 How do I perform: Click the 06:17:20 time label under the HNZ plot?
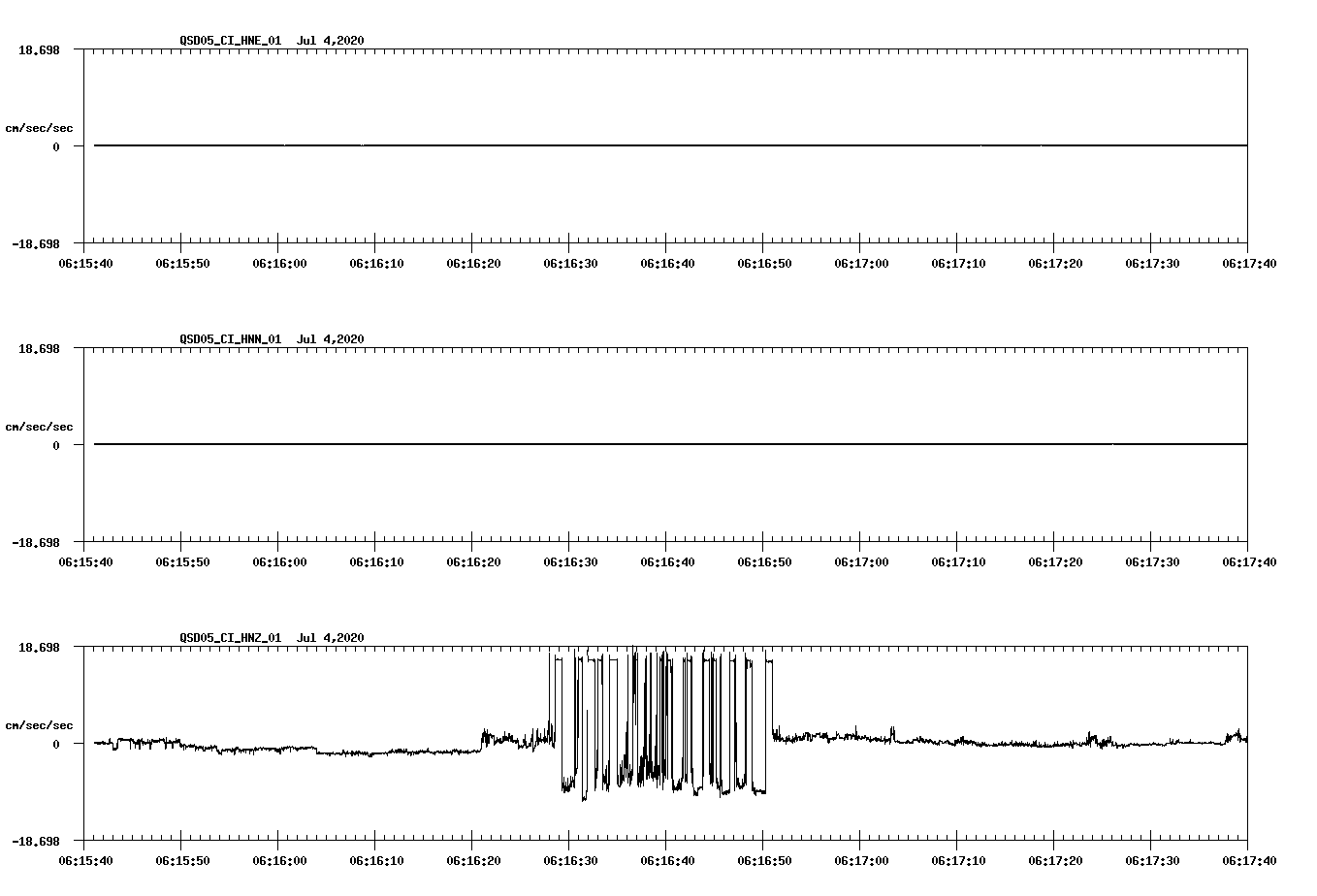tap(1055, 860)
